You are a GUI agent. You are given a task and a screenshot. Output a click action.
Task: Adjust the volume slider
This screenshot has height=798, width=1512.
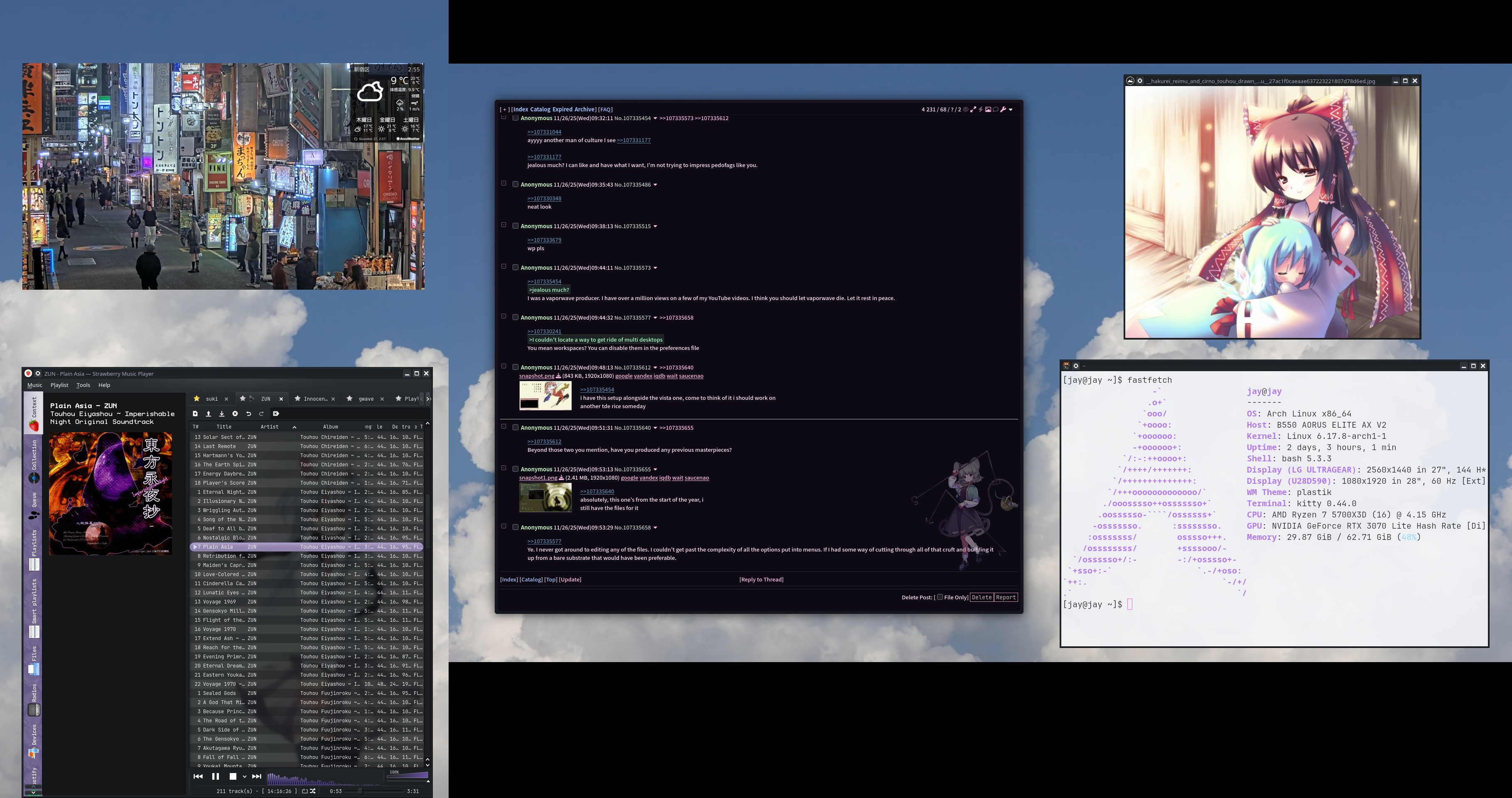(407, 775)
